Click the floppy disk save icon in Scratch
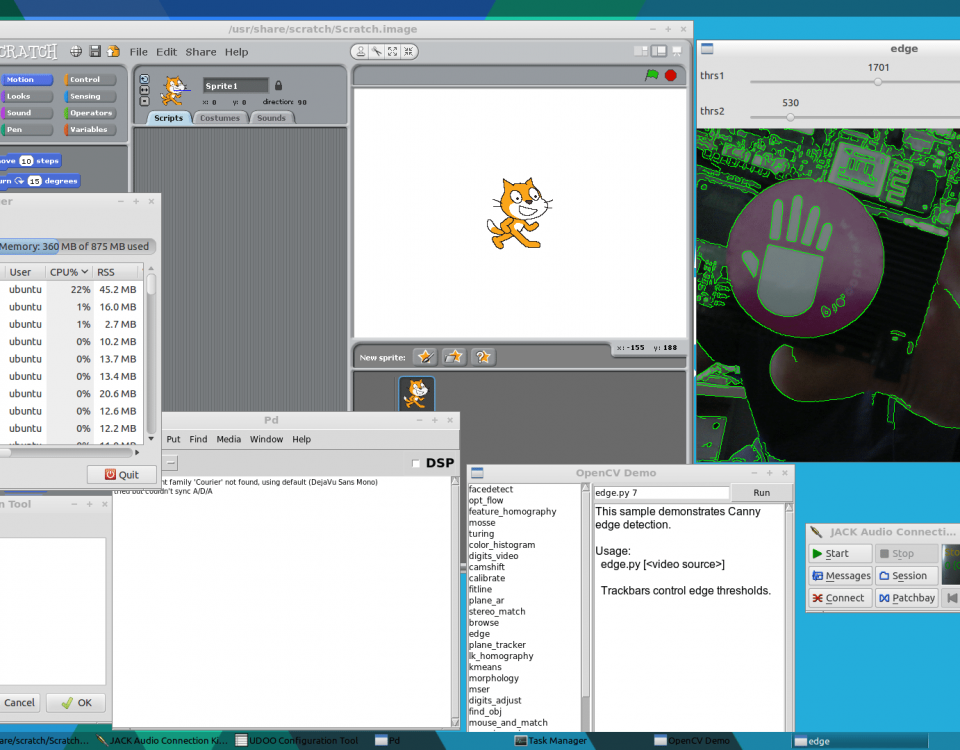Screen dimensions: 960x750 (95, 51)
